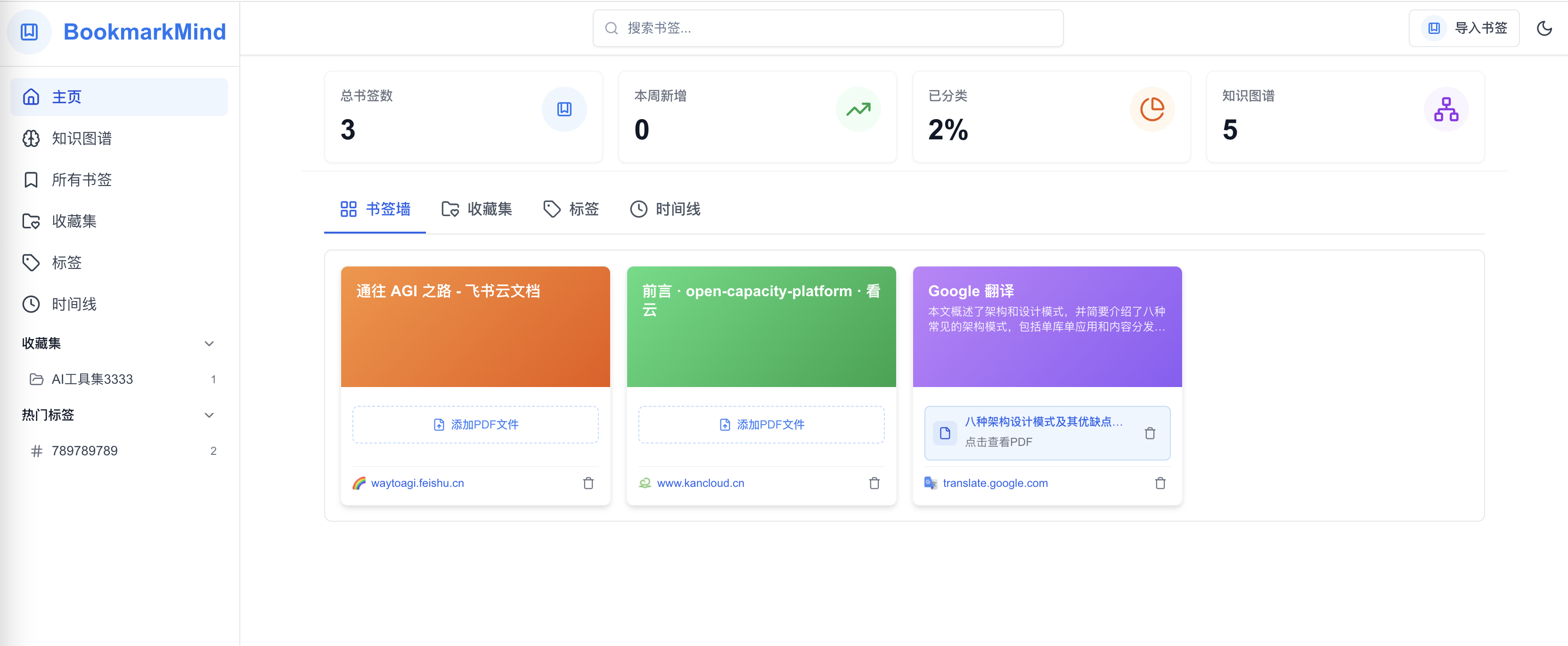Toggle dark mode with the moon icon

pyautogui.click(x=1544, y=28)
